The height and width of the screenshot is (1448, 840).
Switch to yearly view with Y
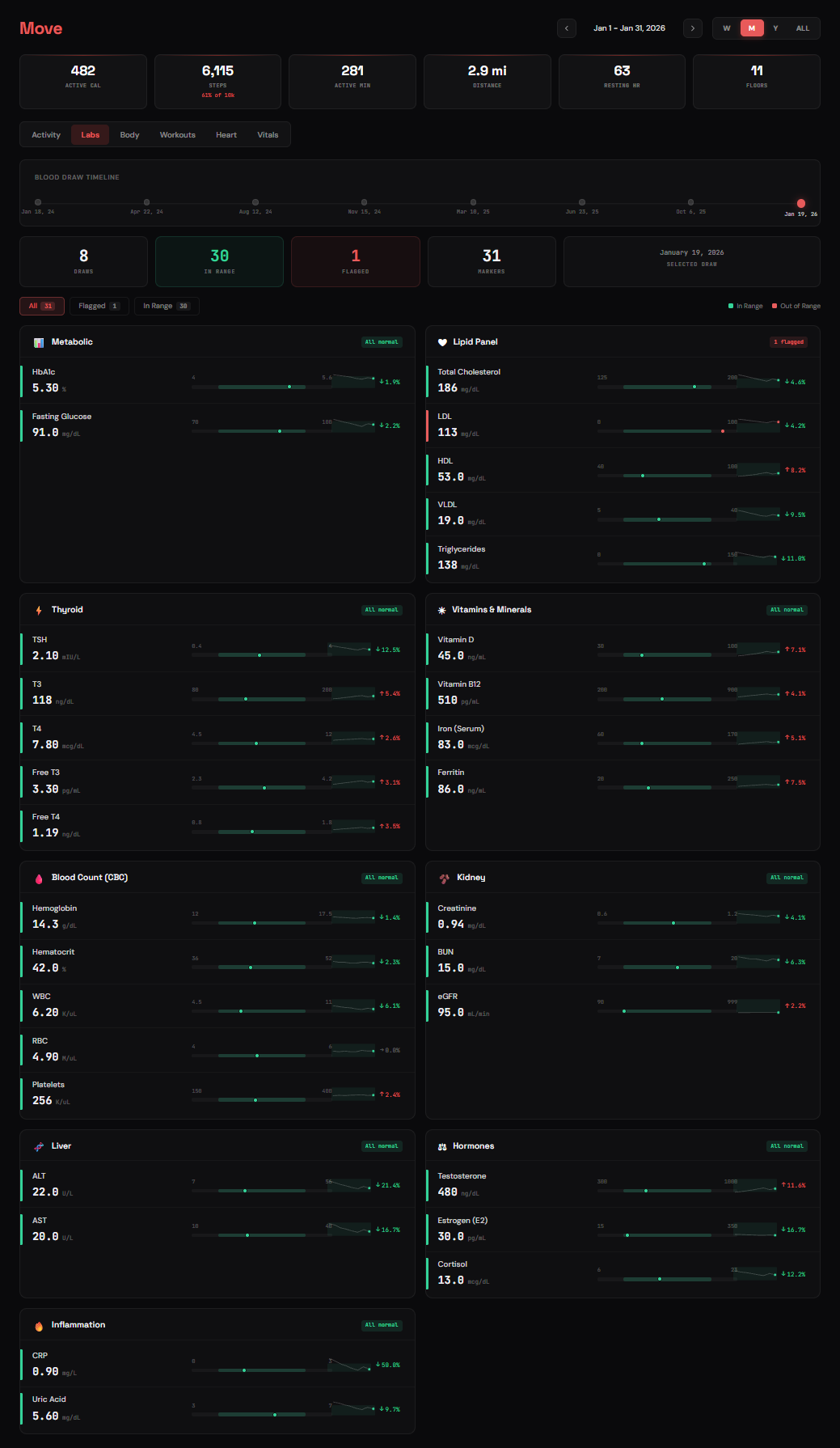[775, 28]
